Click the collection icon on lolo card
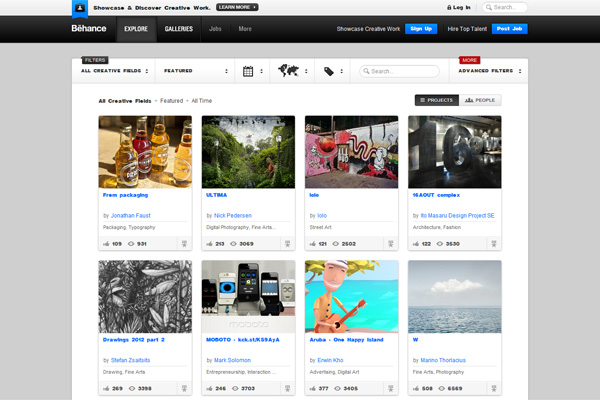 coord(391,243)
